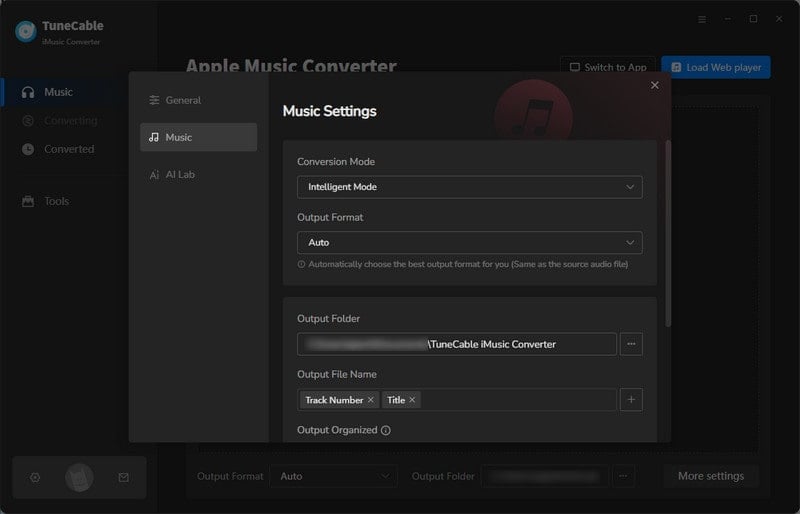Image resolution: width=800 pixels, height=514 pixels.
Task: Close the Music Settings dialog
Action: point(655,85)
